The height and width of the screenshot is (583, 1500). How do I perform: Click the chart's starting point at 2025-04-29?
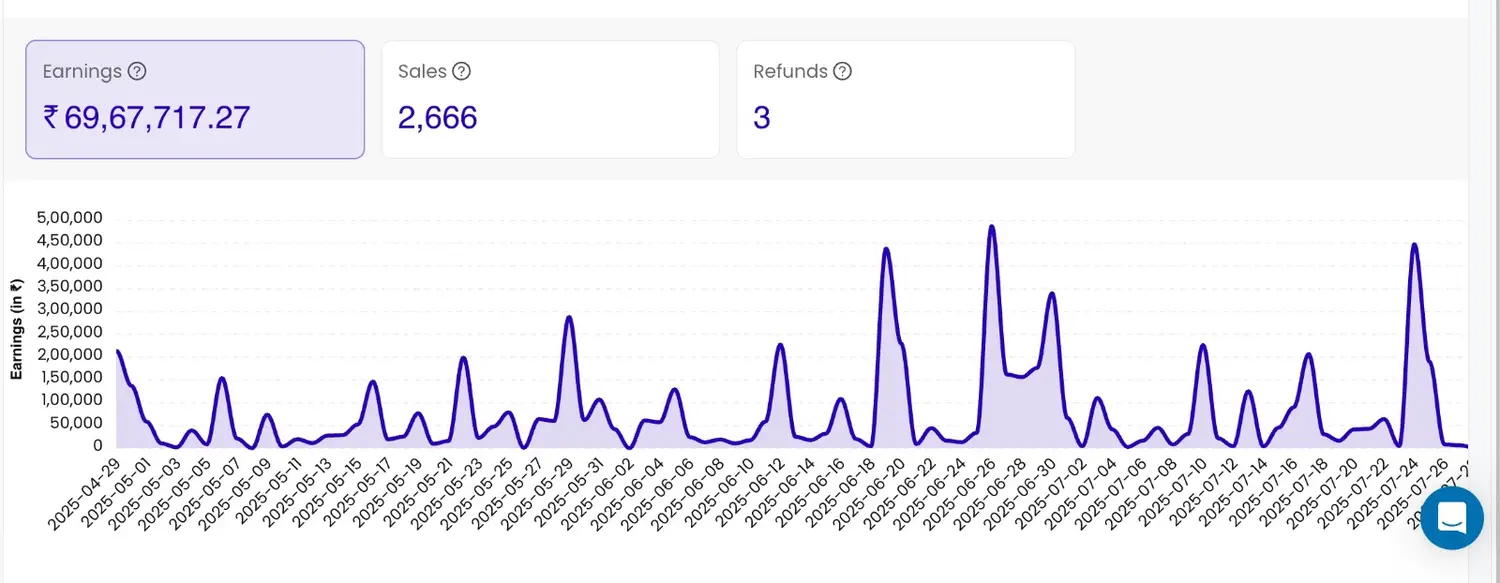[x=118, y=351]
